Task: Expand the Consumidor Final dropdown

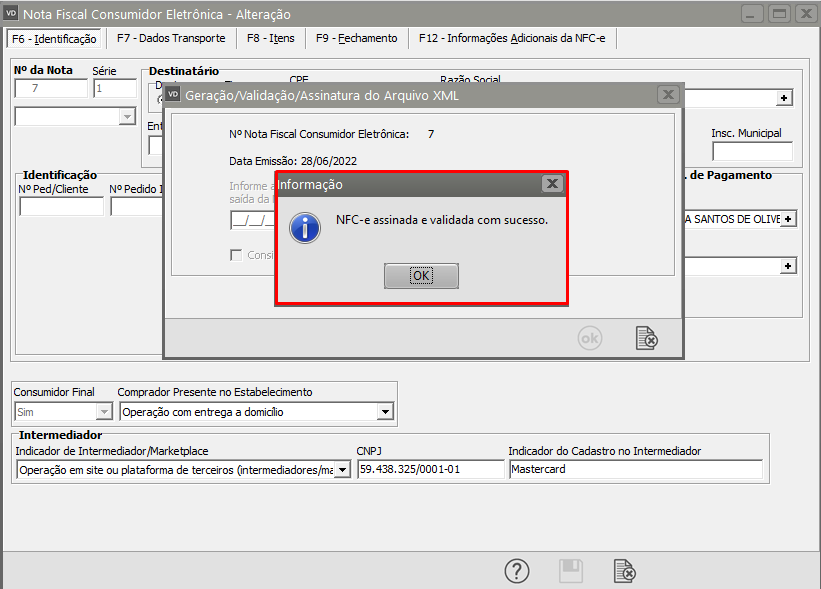Action: click(x=104, y=412)
